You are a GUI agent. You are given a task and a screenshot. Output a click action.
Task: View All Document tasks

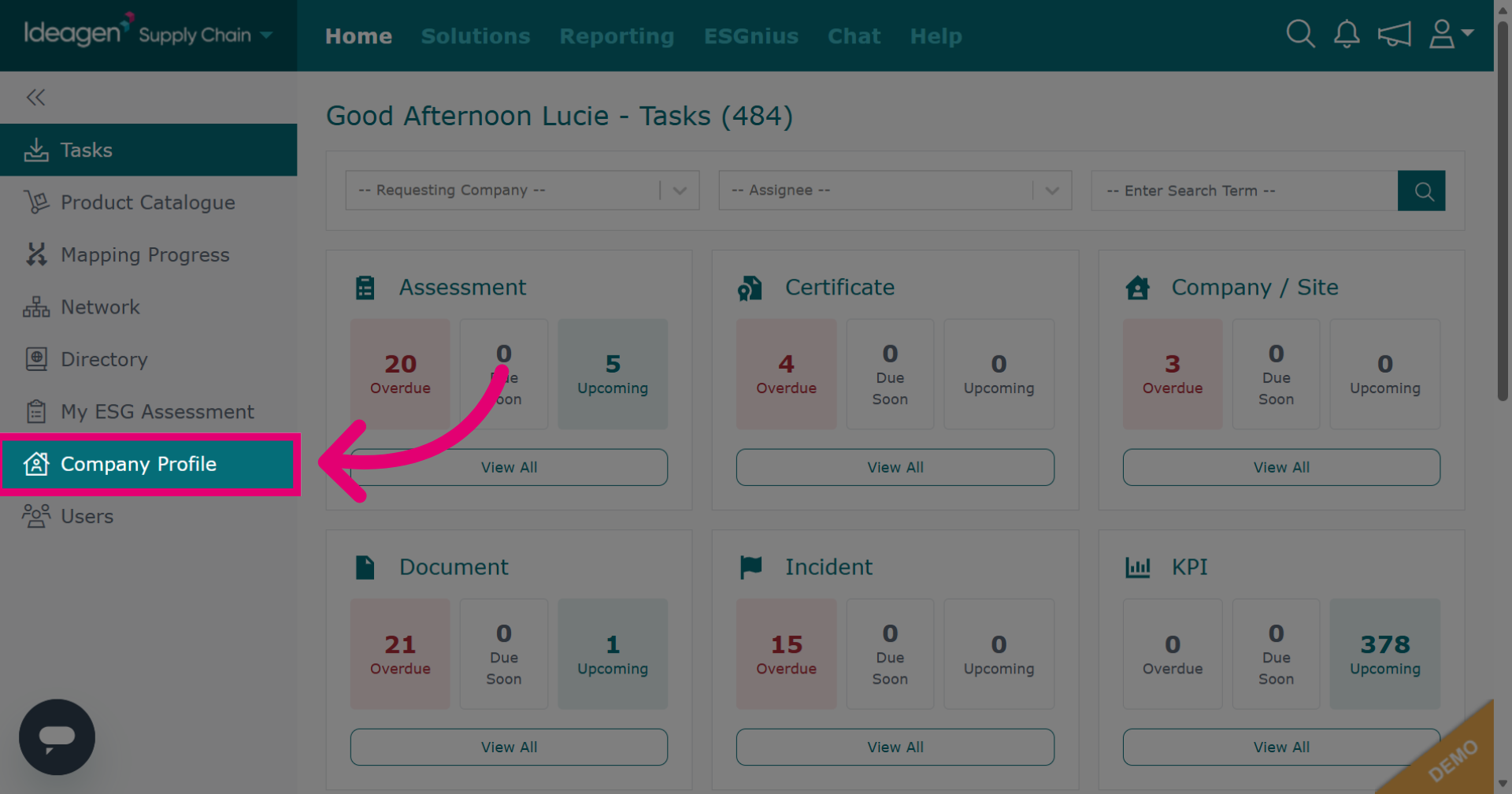click(509, 747)
